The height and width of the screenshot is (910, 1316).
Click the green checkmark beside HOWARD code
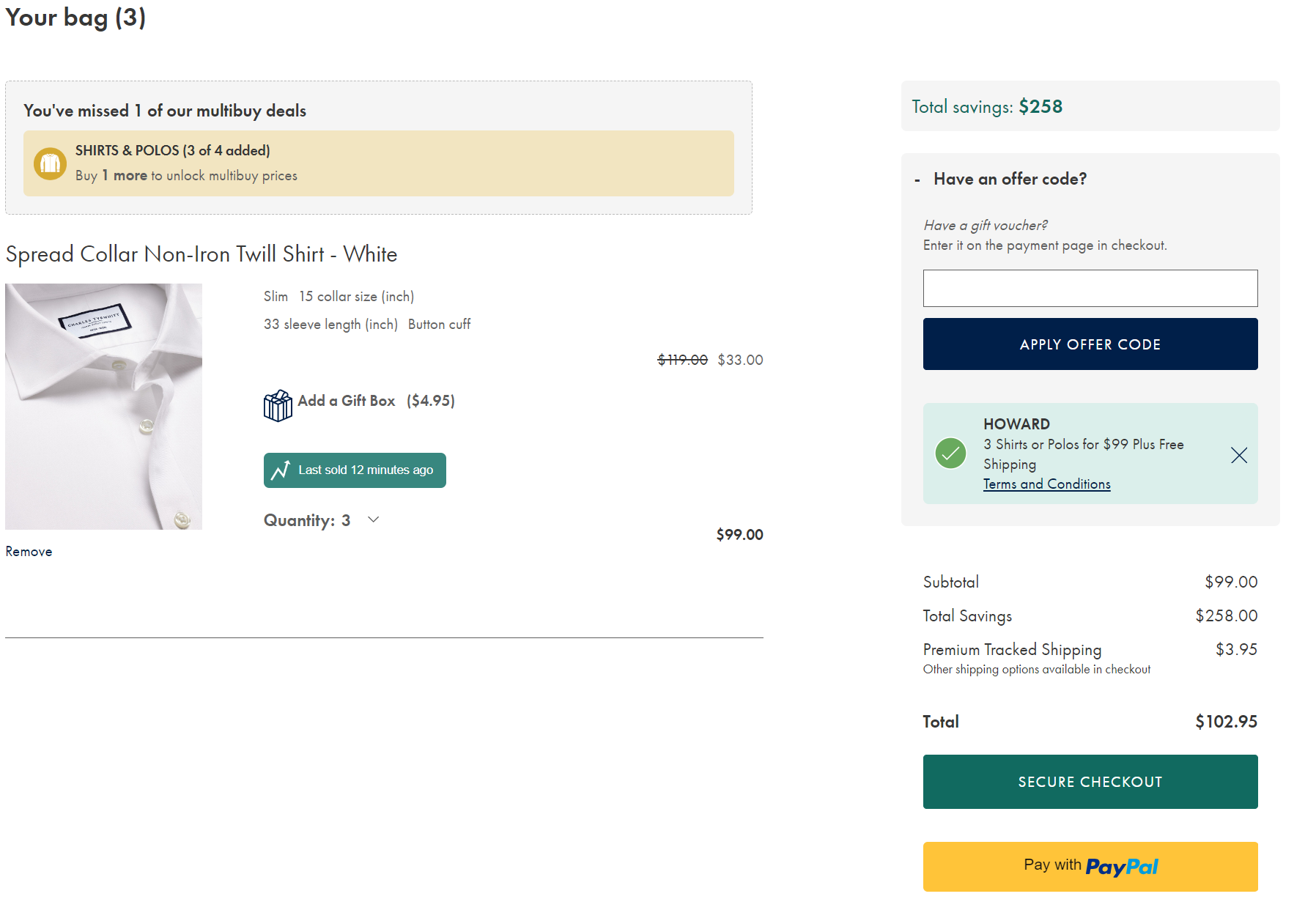tap(950, 454)
